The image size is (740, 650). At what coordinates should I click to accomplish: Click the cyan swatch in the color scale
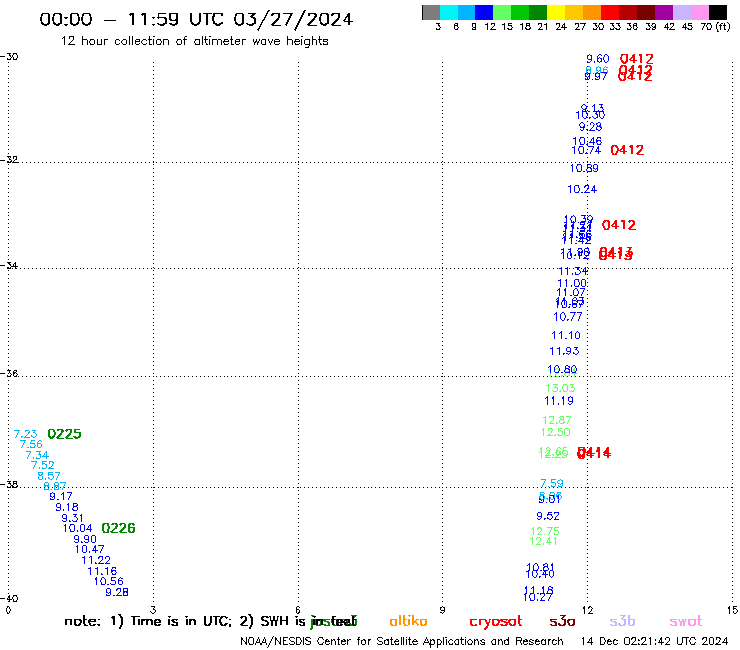tap(449, 12)
